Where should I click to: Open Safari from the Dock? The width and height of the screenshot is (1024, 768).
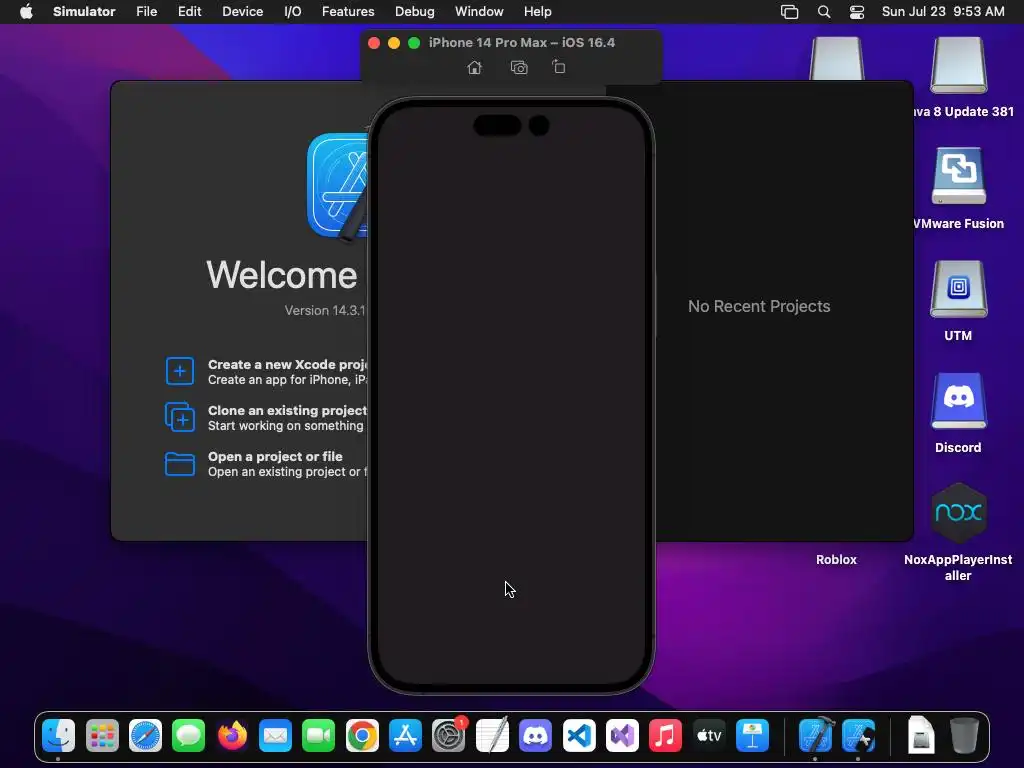(145, 736)
